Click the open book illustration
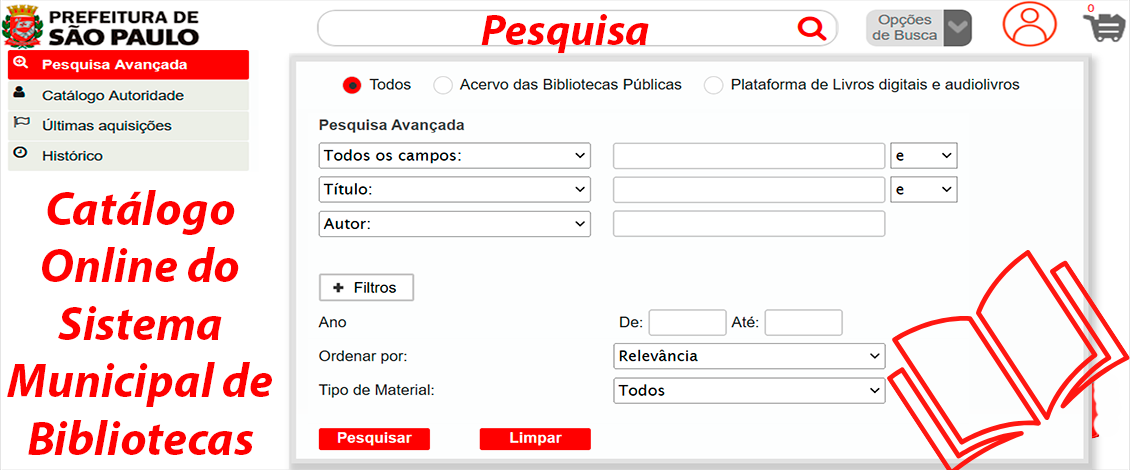This screenshot has height=470, width=1130. click(1007, 360)
